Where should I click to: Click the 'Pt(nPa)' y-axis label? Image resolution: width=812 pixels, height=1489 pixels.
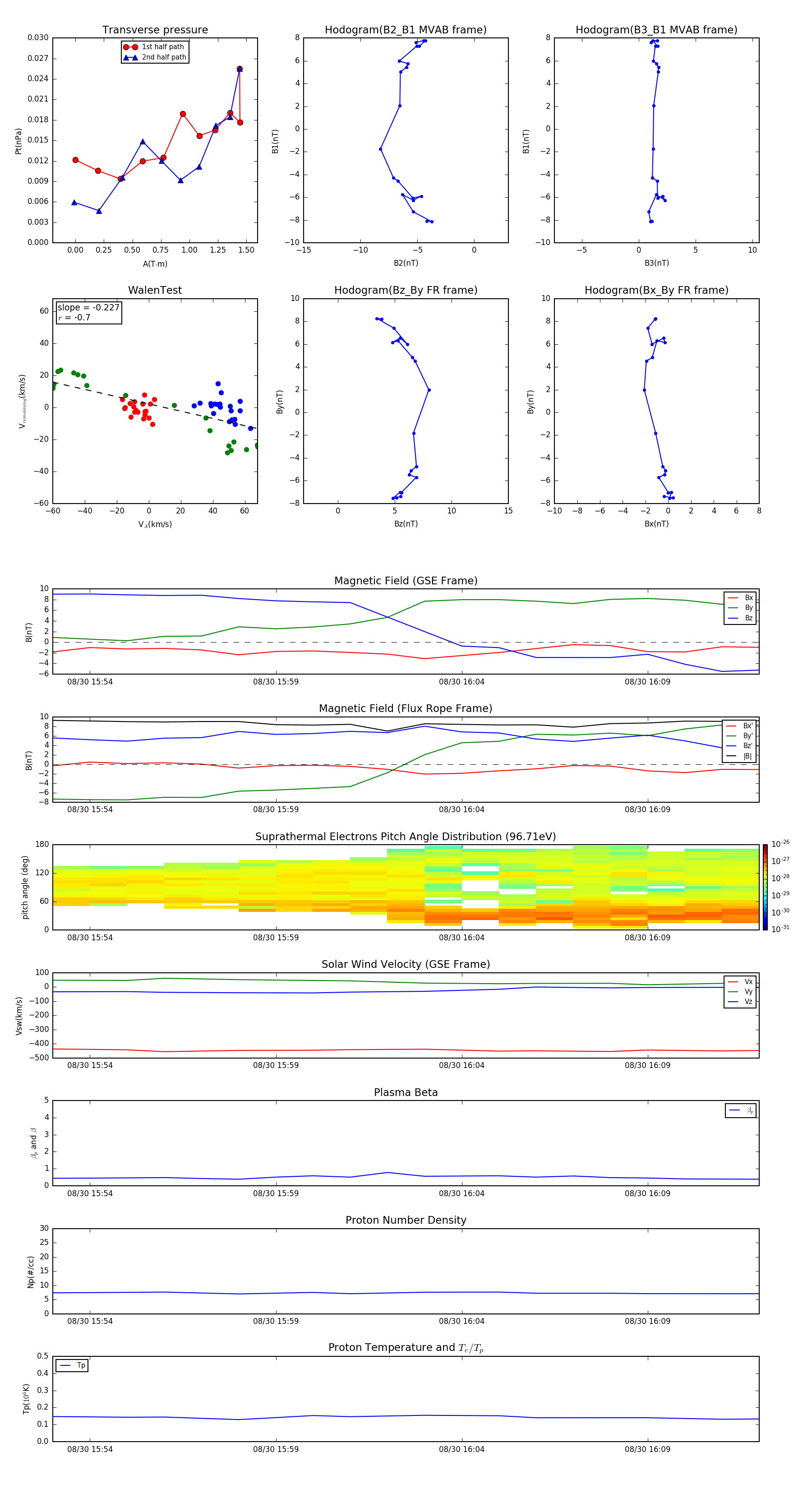tap(18, 141)
